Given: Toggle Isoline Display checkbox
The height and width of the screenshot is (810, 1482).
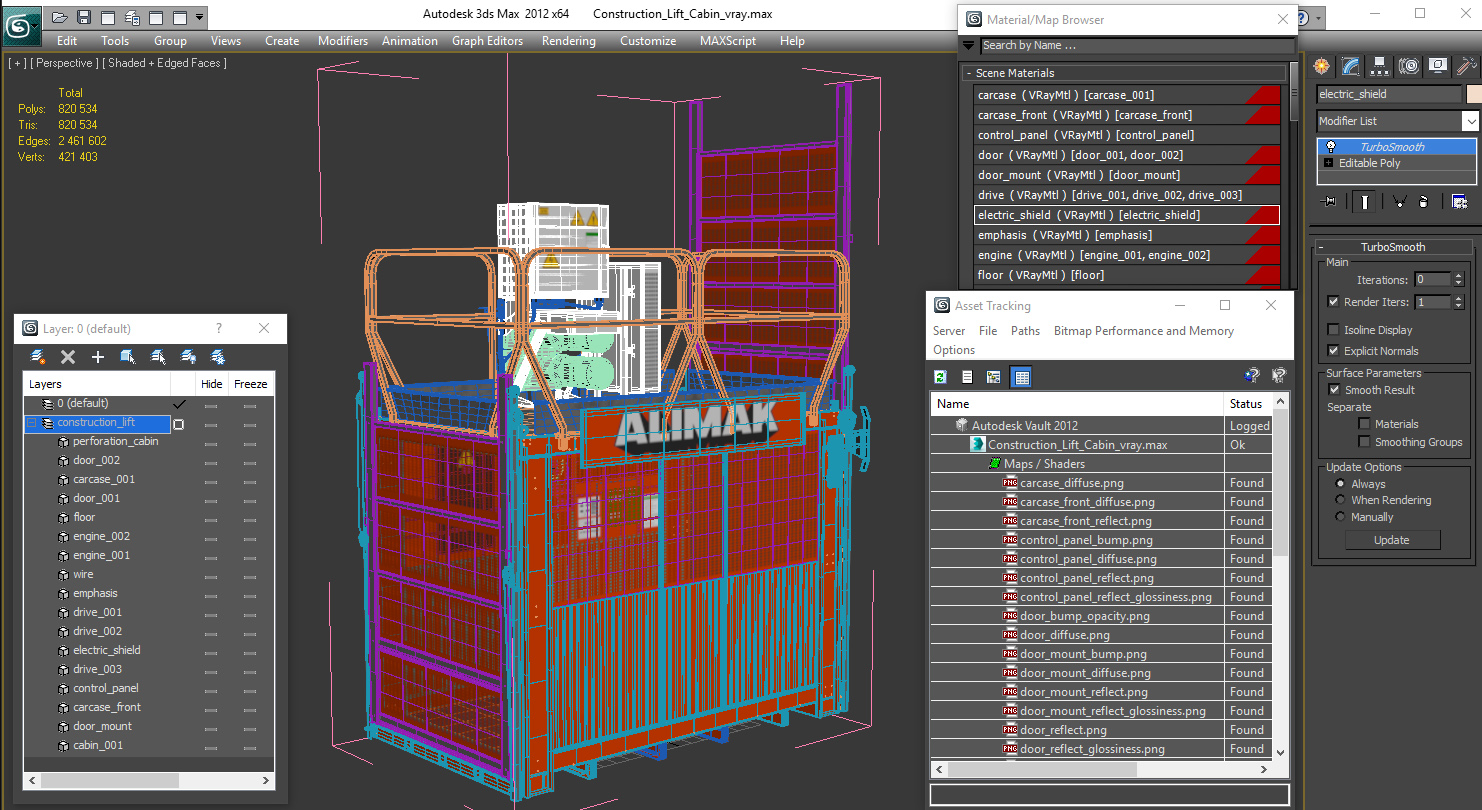Looking at the screenshot, I should pos(1333,330).
